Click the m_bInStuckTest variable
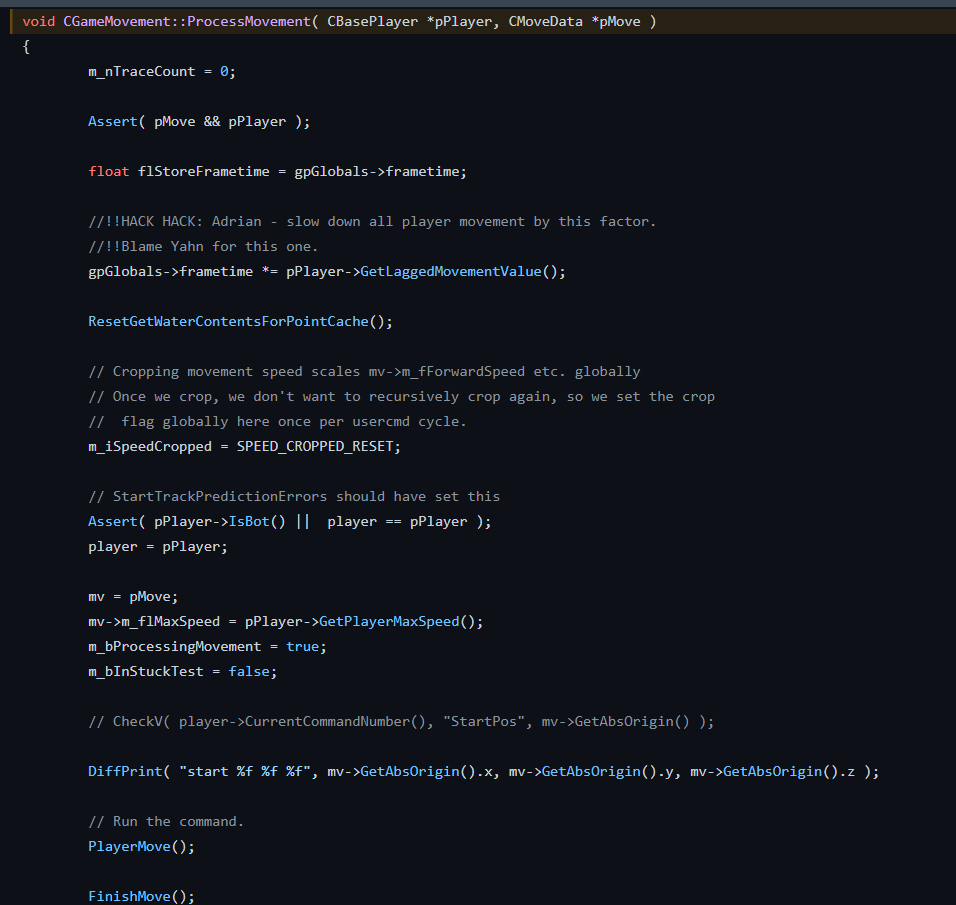The width and height of the screenshot is (956, 905). 146,671
